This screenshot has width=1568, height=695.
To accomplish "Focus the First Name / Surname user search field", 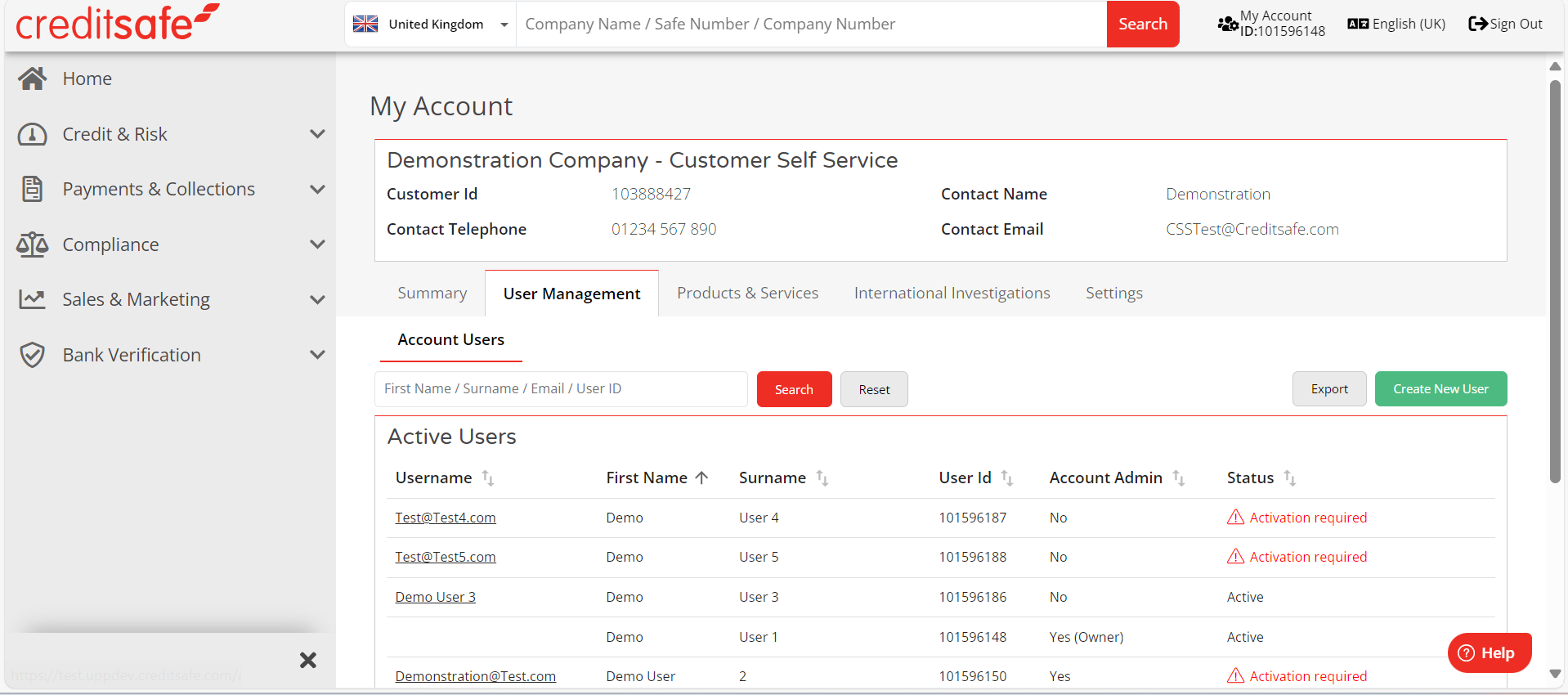I will [x=561, y=389].
